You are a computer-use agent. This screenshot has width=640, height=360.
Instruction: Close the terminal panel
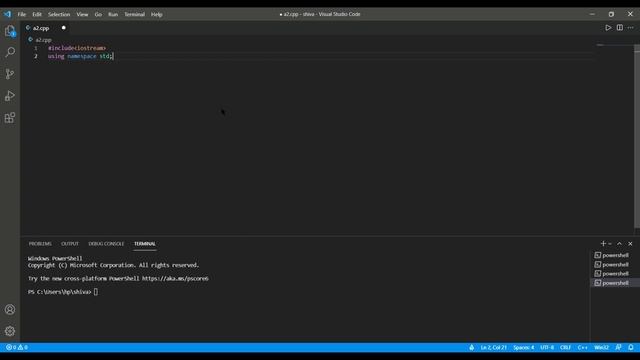pos(630,244)
